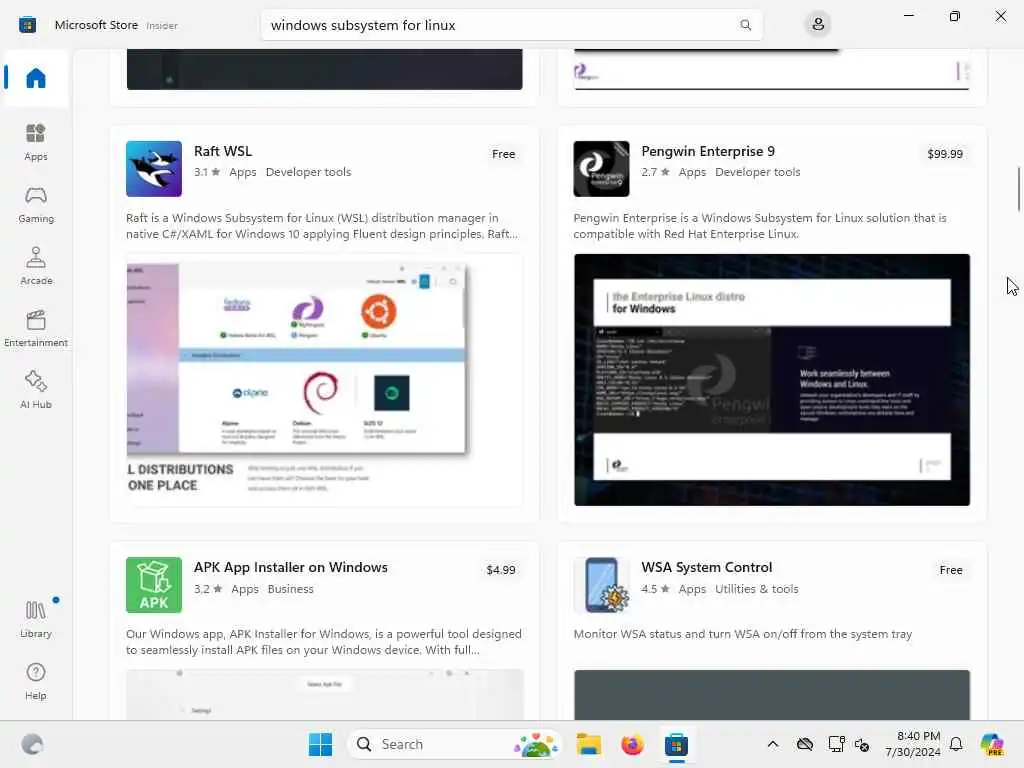Open the Raft WSL app icon
This screenshot has height=768, width=1024.
[154, 168]
